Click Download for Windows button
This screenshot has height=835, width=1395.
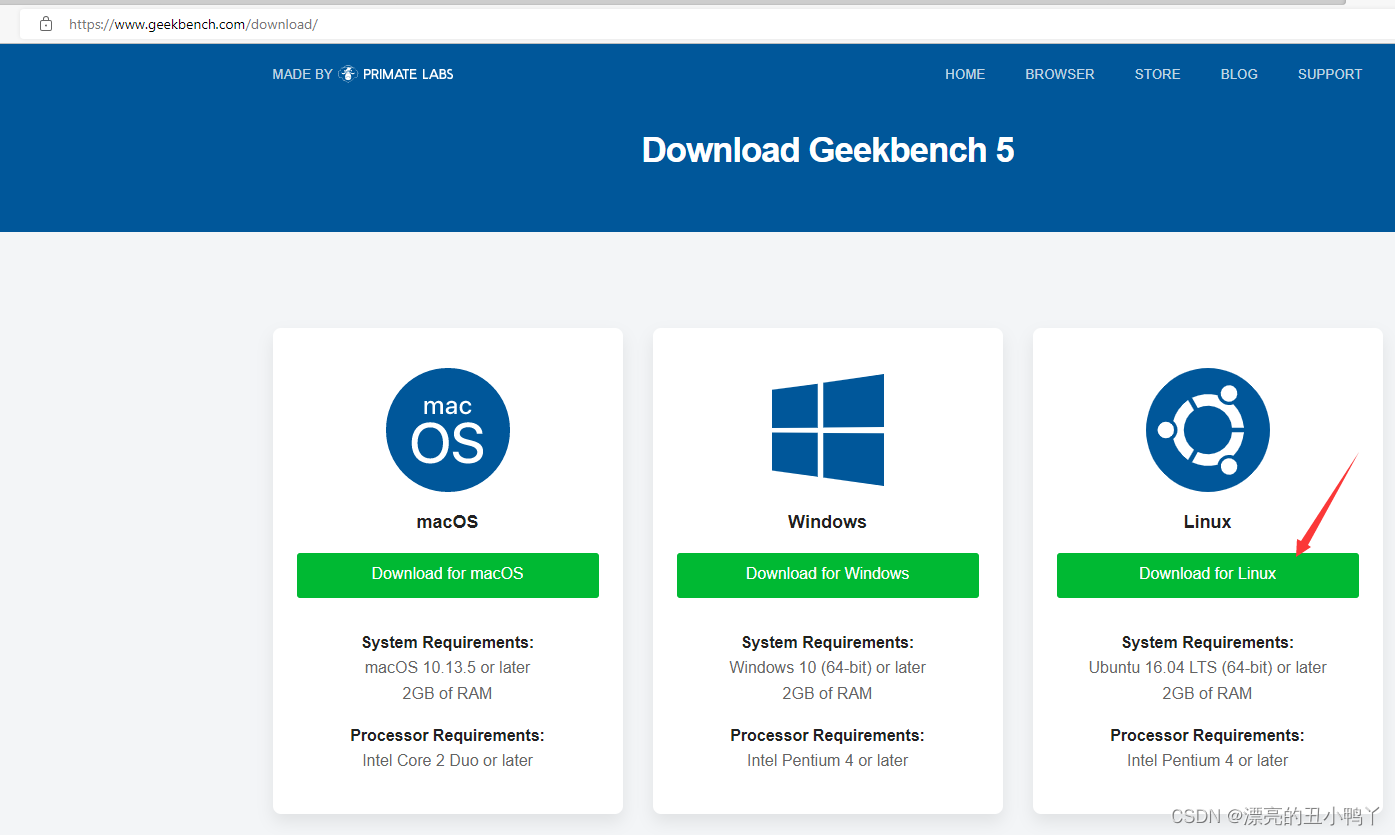click(827, 575)
